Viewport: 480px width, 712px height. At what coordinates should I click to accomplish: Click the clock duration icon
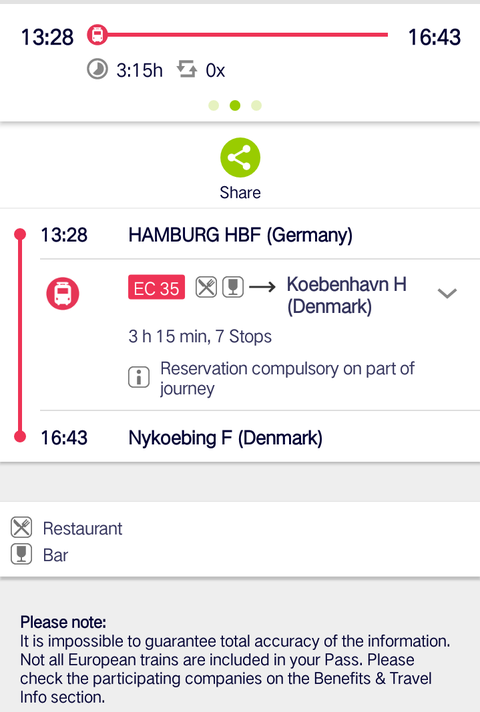click(97, 69)
